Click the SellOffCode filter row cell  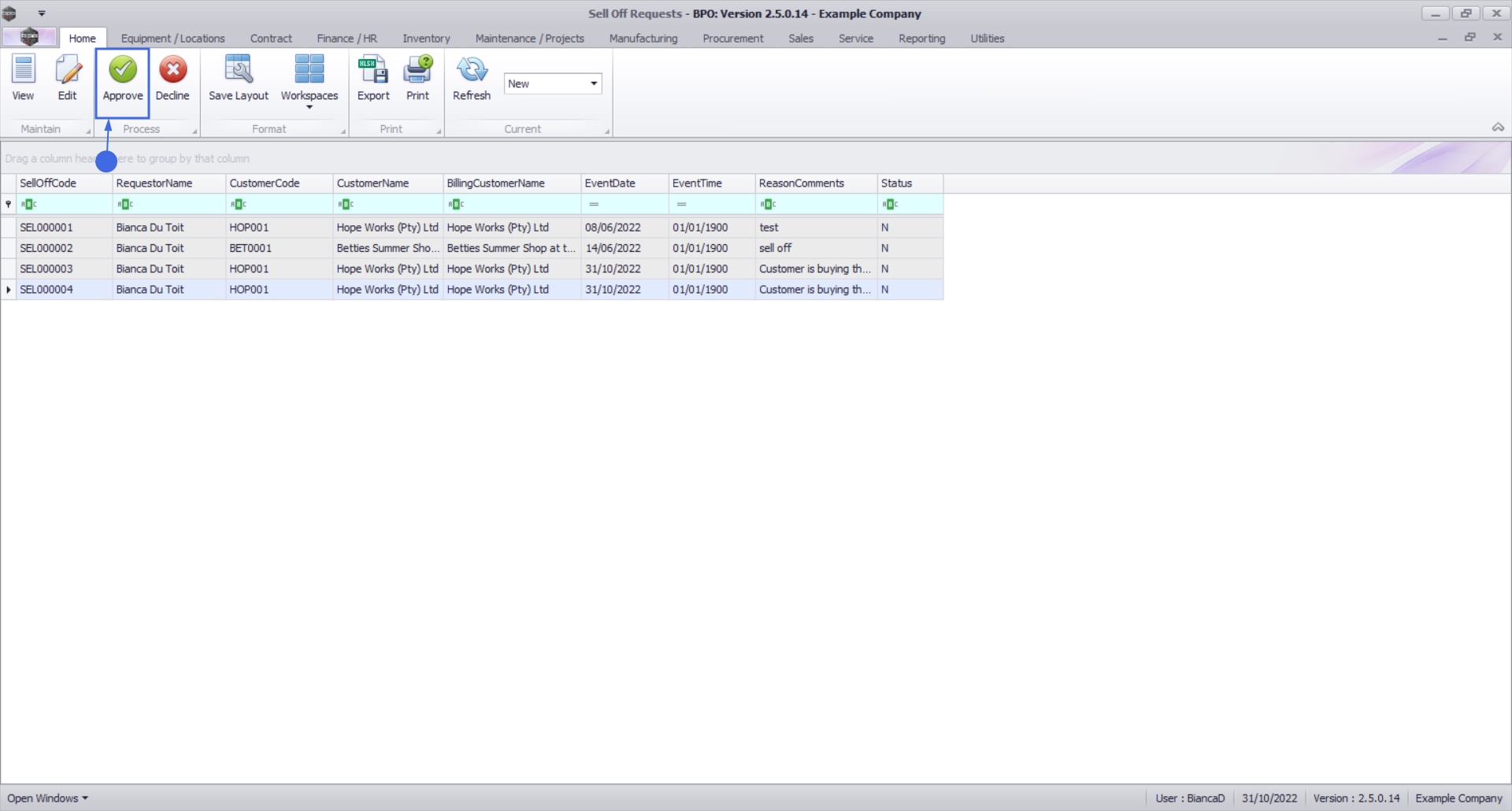(65, 205)
